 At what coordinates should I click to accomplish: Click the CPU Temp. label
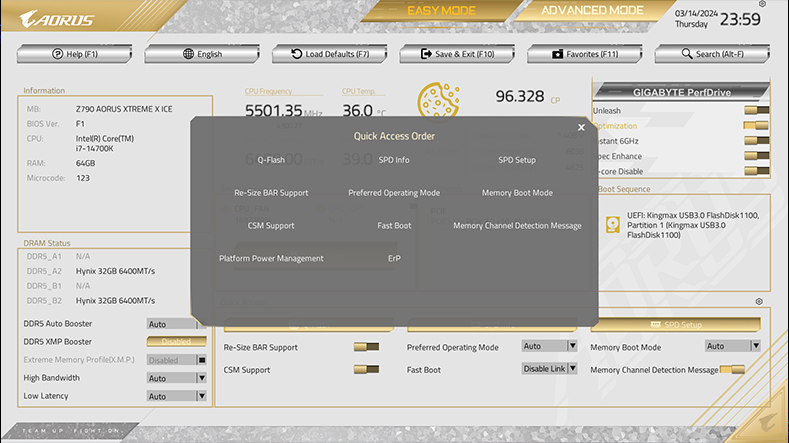[x=358, y=91]
